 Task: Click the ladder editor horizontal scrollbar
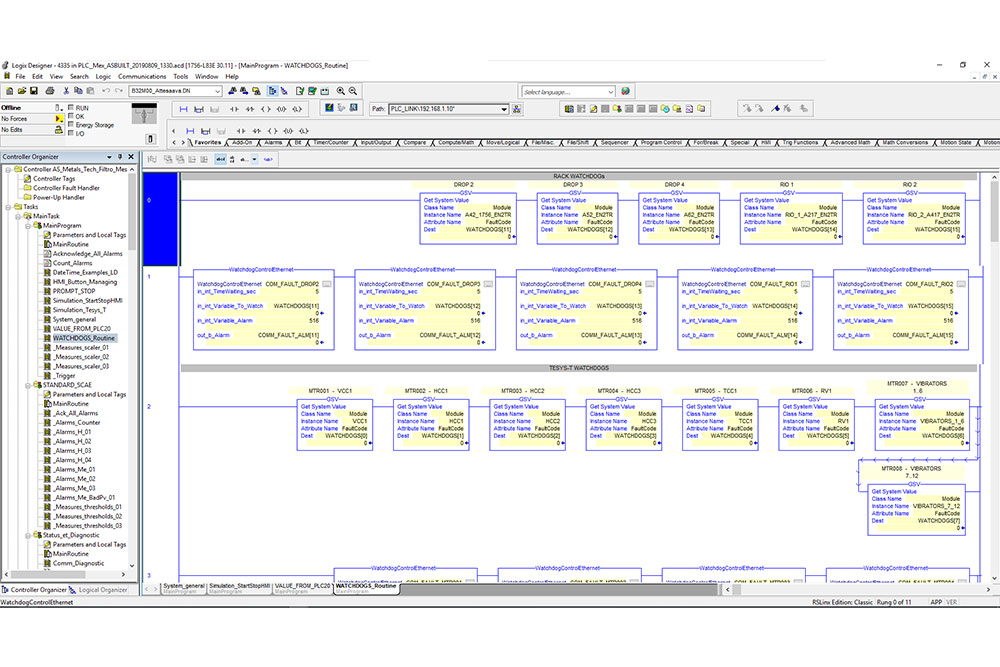click(857, 590)
